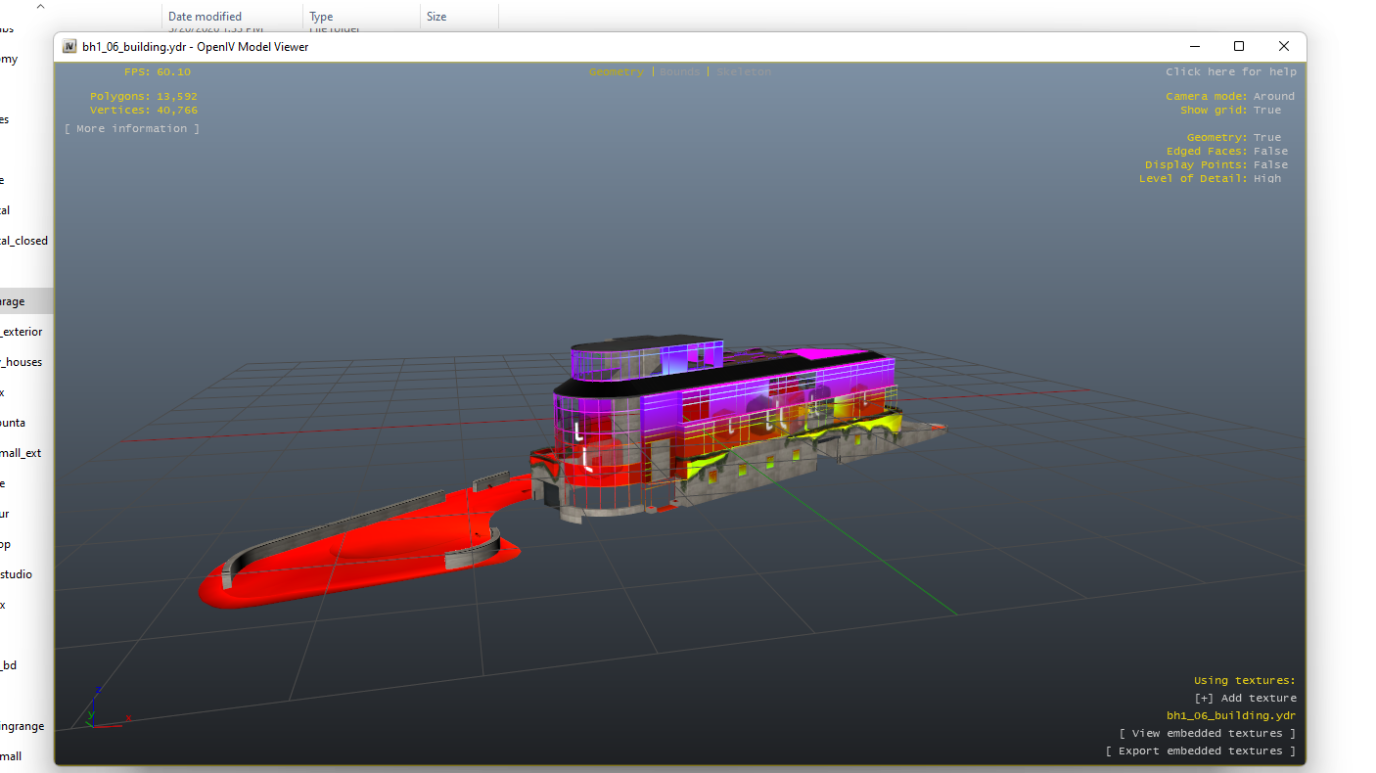Select the 'al_closed' folder in the sidebar
Screen dimensions: 1376x773
click(26, 241)
